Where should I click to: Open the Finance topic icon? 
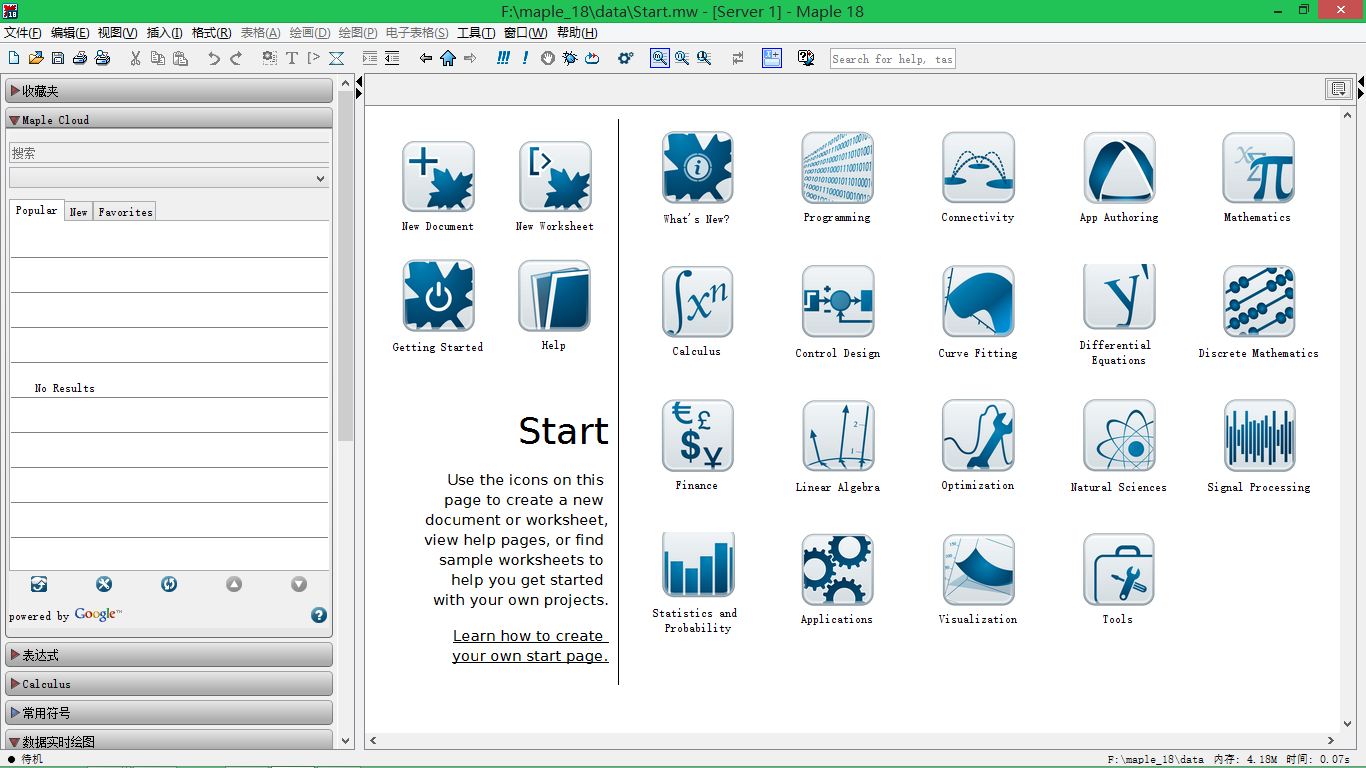(x=697, y=436)
